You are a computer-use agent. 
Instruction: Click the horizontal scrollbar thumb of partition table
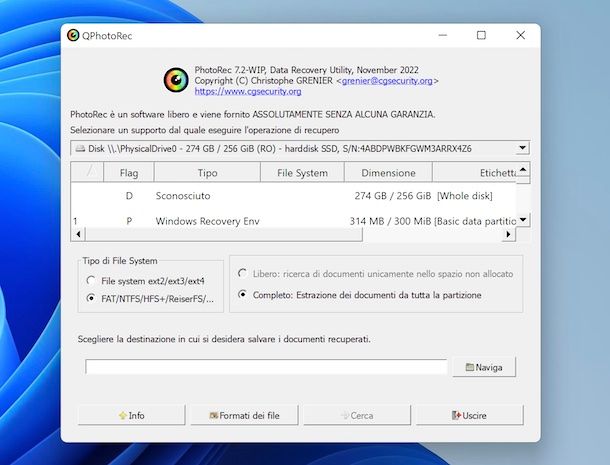(x=224, y=234)
